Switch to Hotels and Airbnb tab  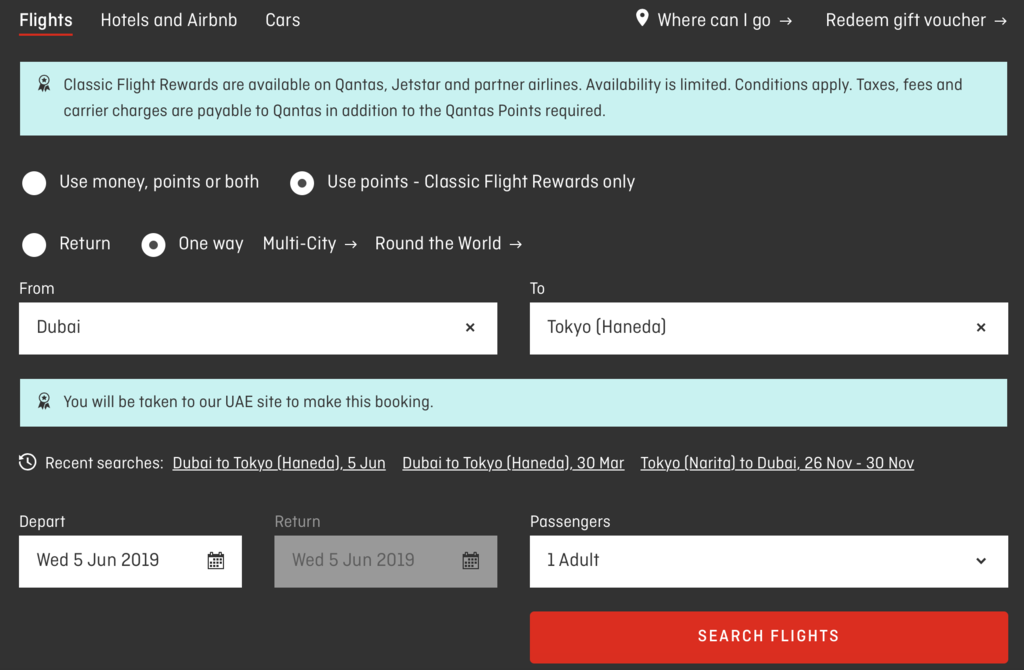coord(168,20)
